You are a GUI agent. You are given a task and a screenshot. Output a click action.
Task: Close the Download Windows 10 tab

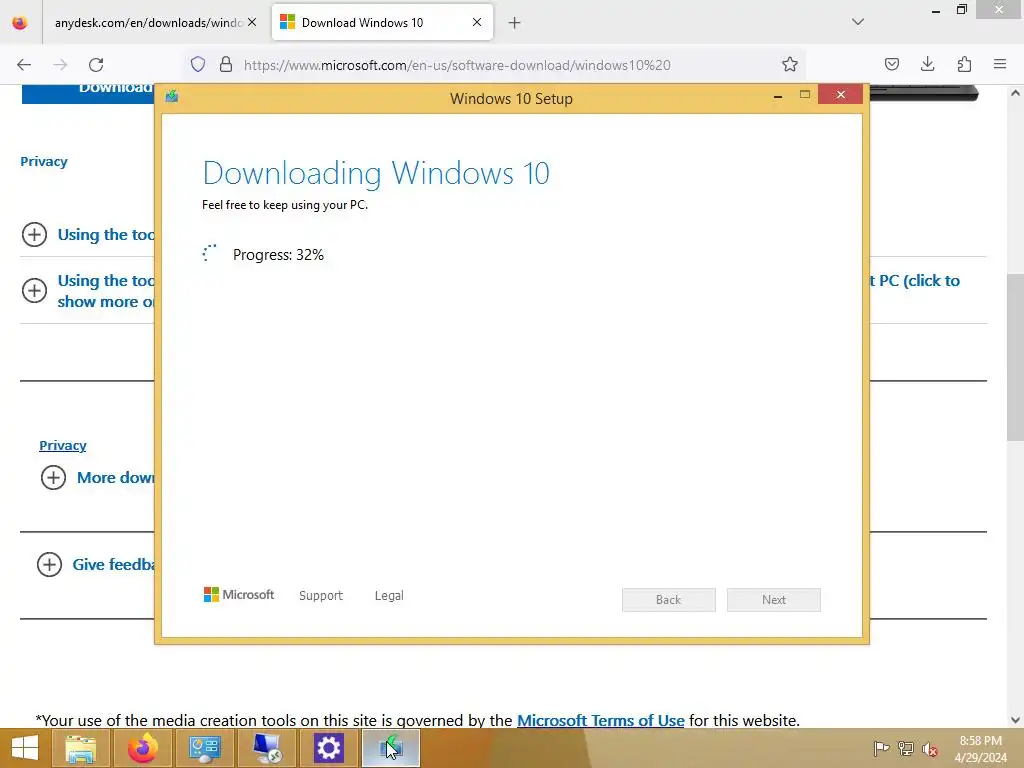pos(477,22)
